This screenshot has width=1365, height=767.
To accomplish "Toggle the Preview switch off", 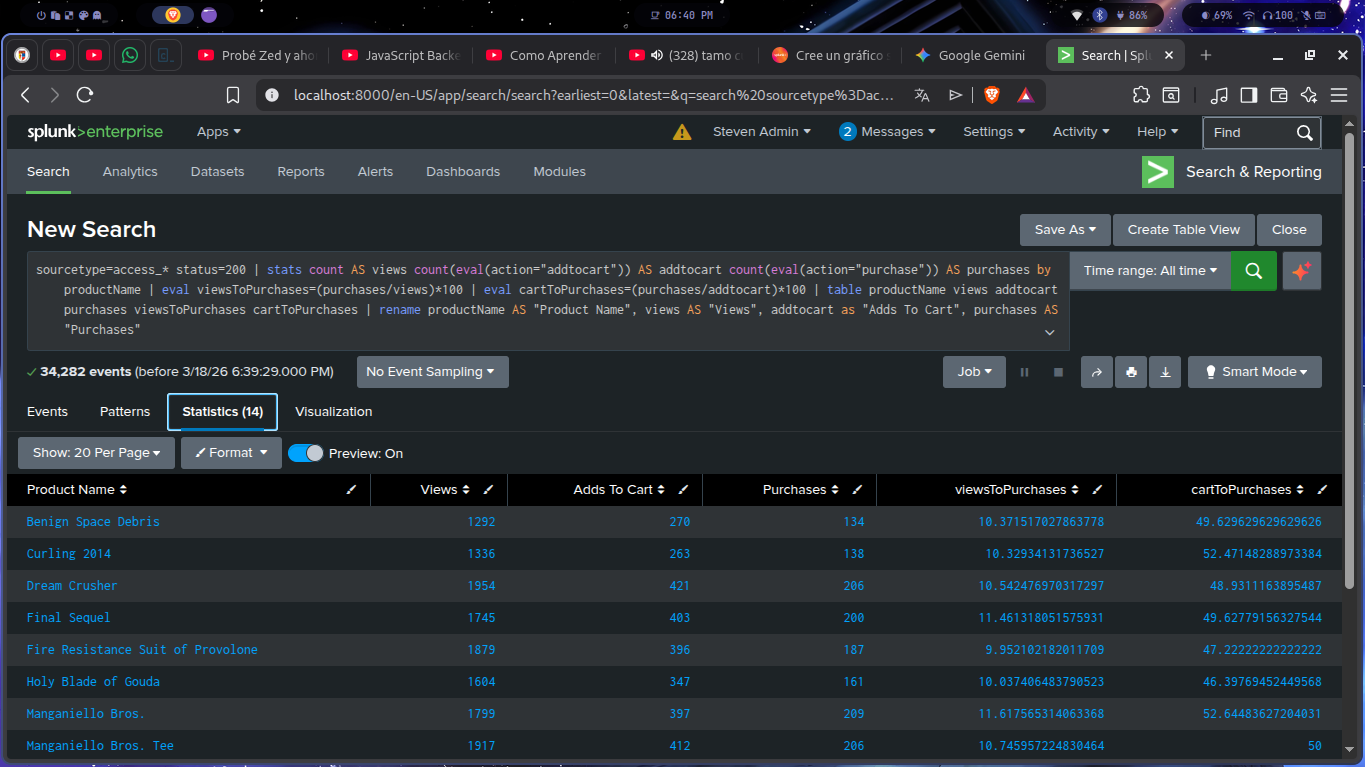I will pyautogui.click(x=306, y=453).
